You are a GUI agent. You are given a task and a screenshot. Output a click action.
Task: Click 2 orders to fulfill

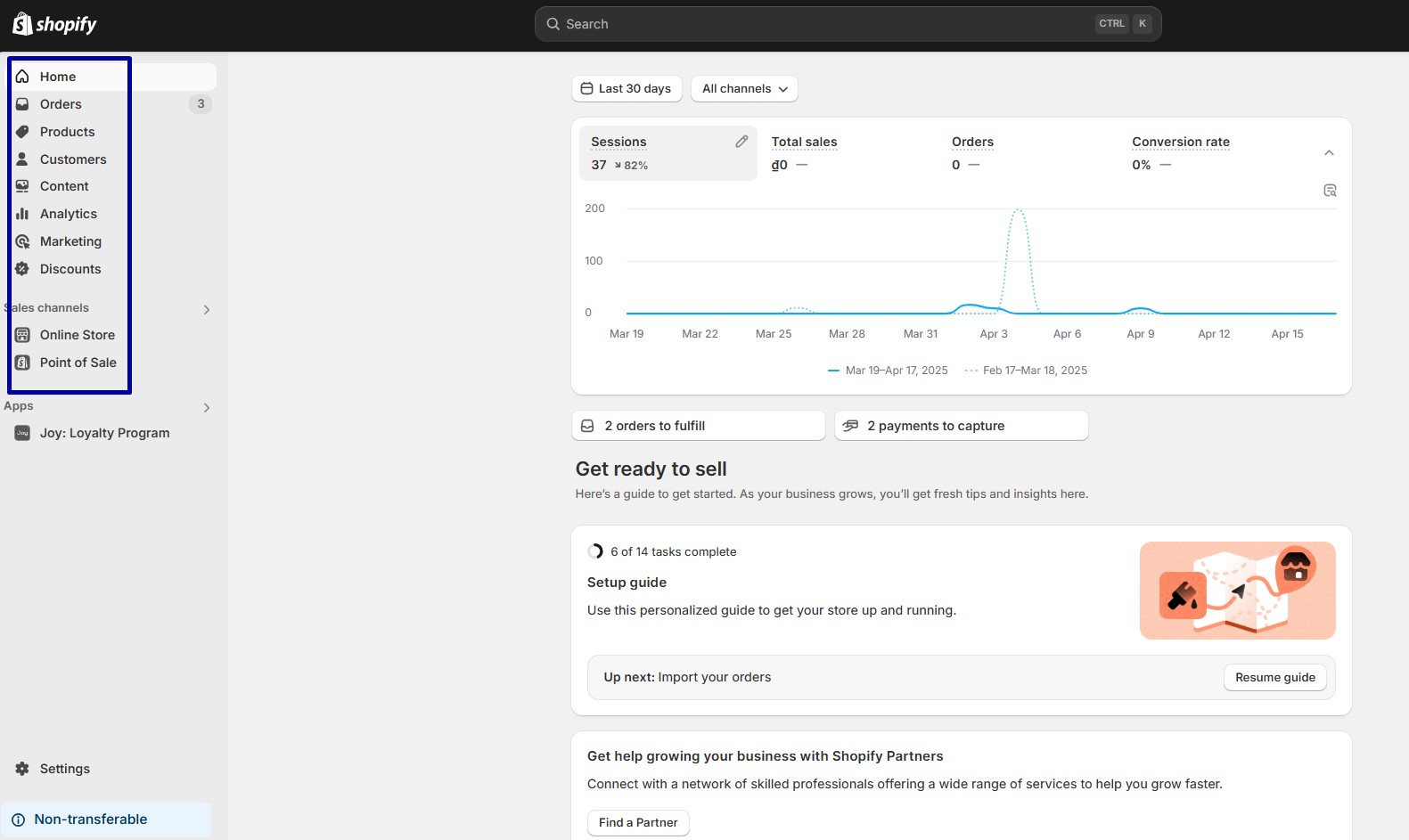coord(698,426)
